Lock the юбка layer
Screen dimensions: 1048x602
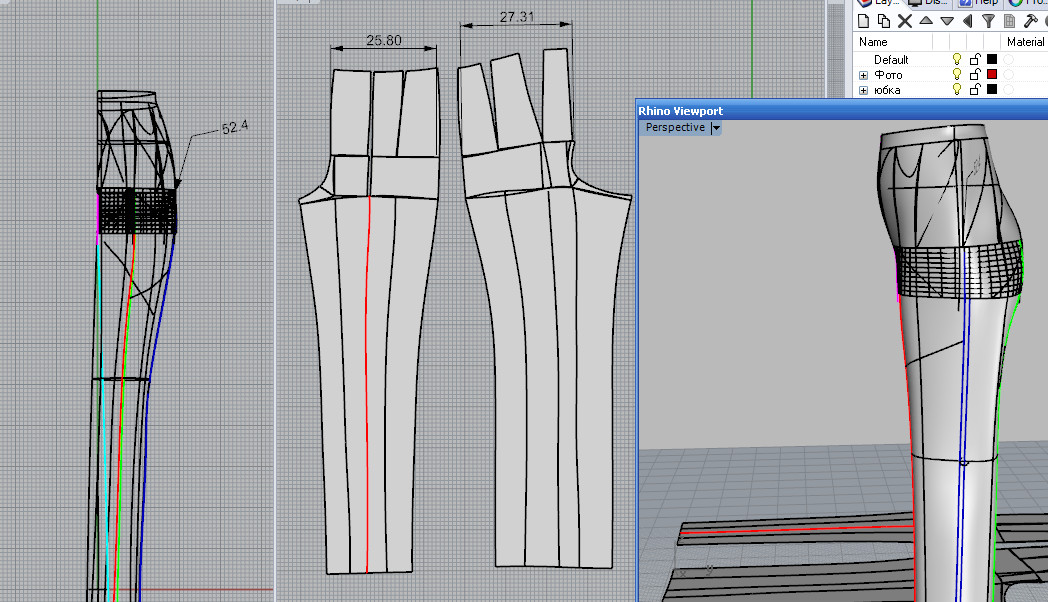pos(974,90)
